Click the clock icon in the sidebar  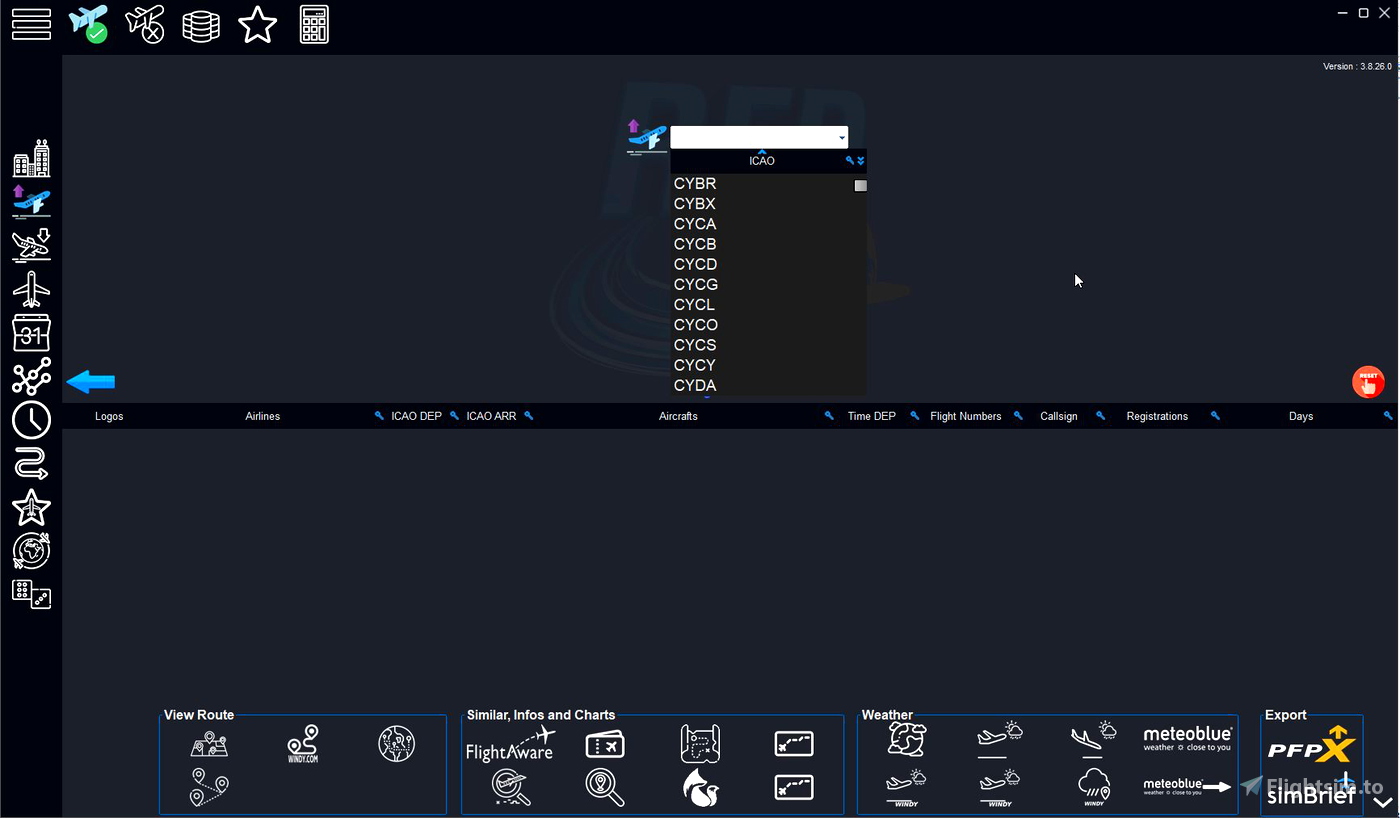pyautogui.click(x=31, y=421)
